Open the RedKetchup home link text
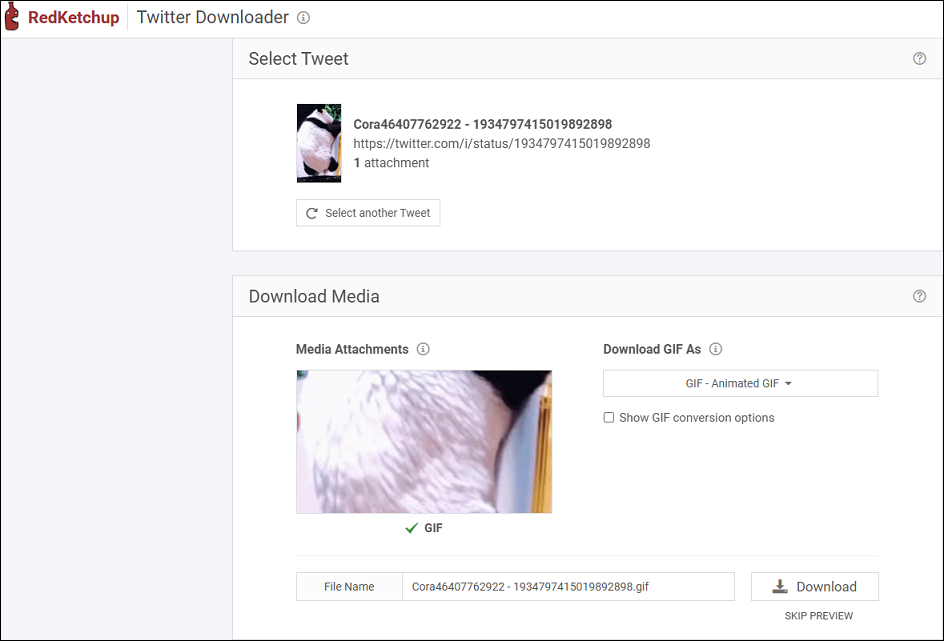Viewport: 944px width, 641px height. (x=73, y=17)
